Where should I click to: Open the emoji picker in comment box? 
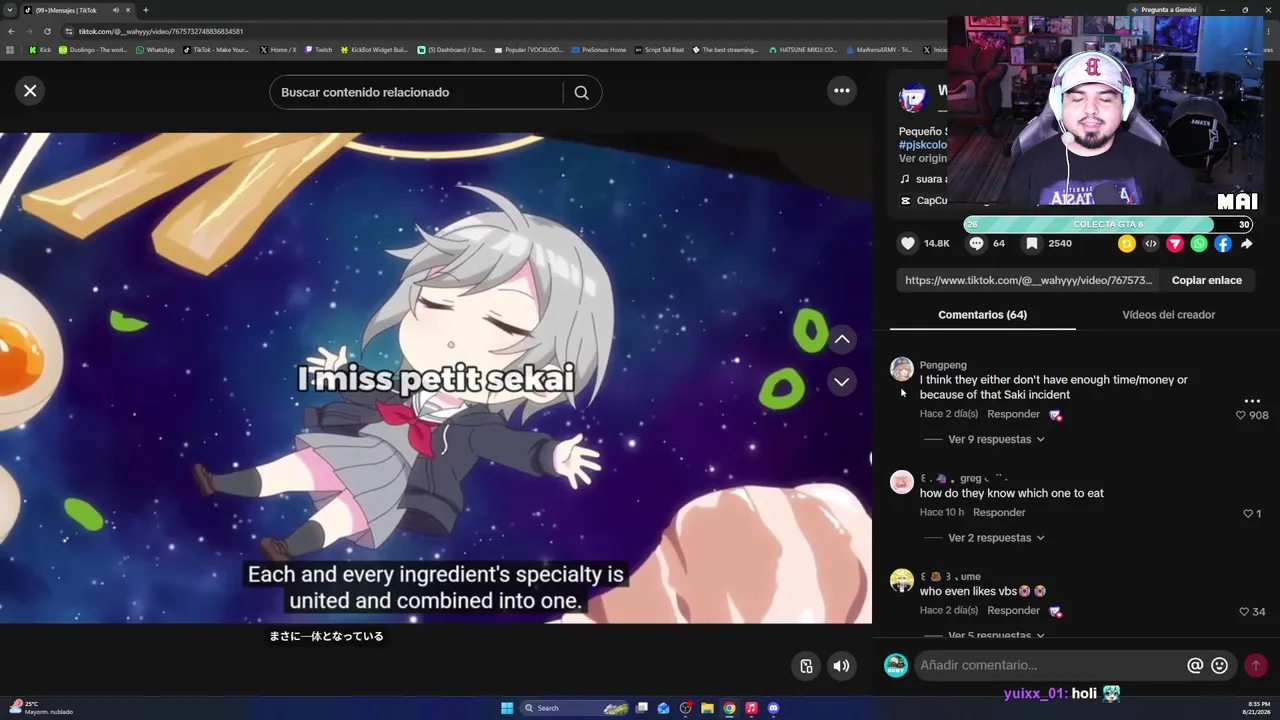click(1219, 665)
